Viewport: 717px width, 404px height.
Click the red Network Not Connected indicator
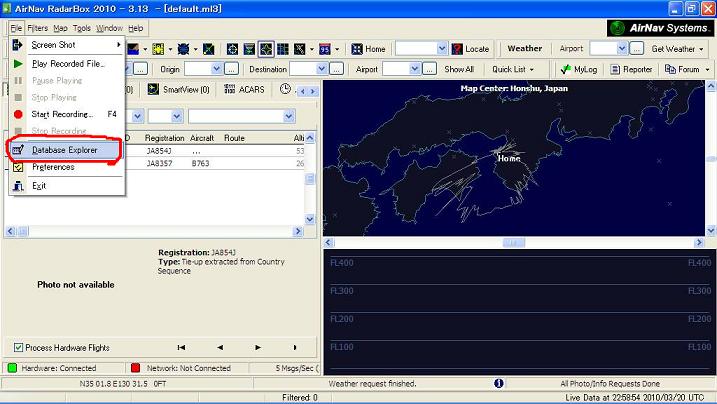(135, 368)
